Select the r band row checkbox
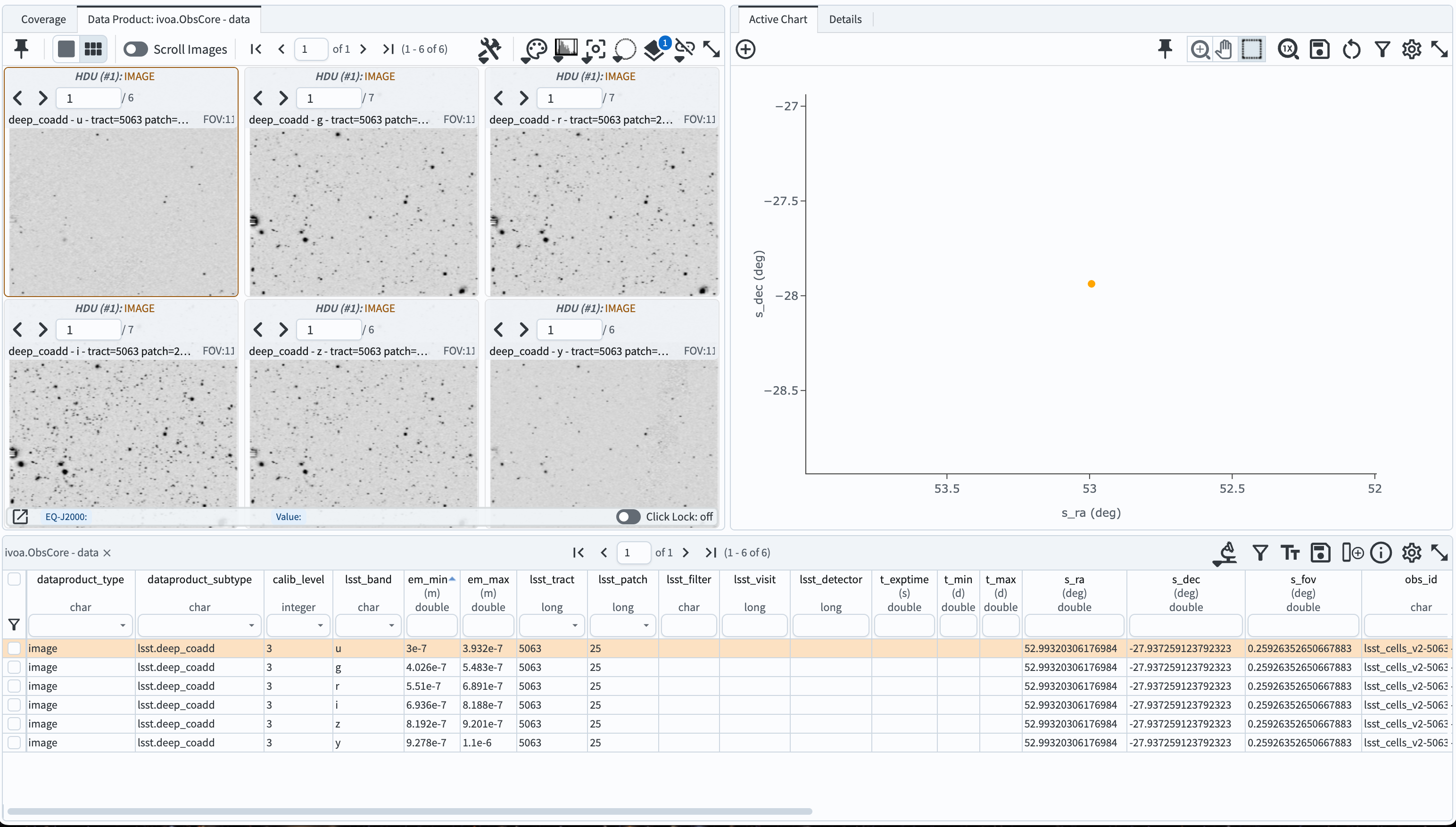The height and width of the screenshot is (827, 1456). (x=14, y=686)
